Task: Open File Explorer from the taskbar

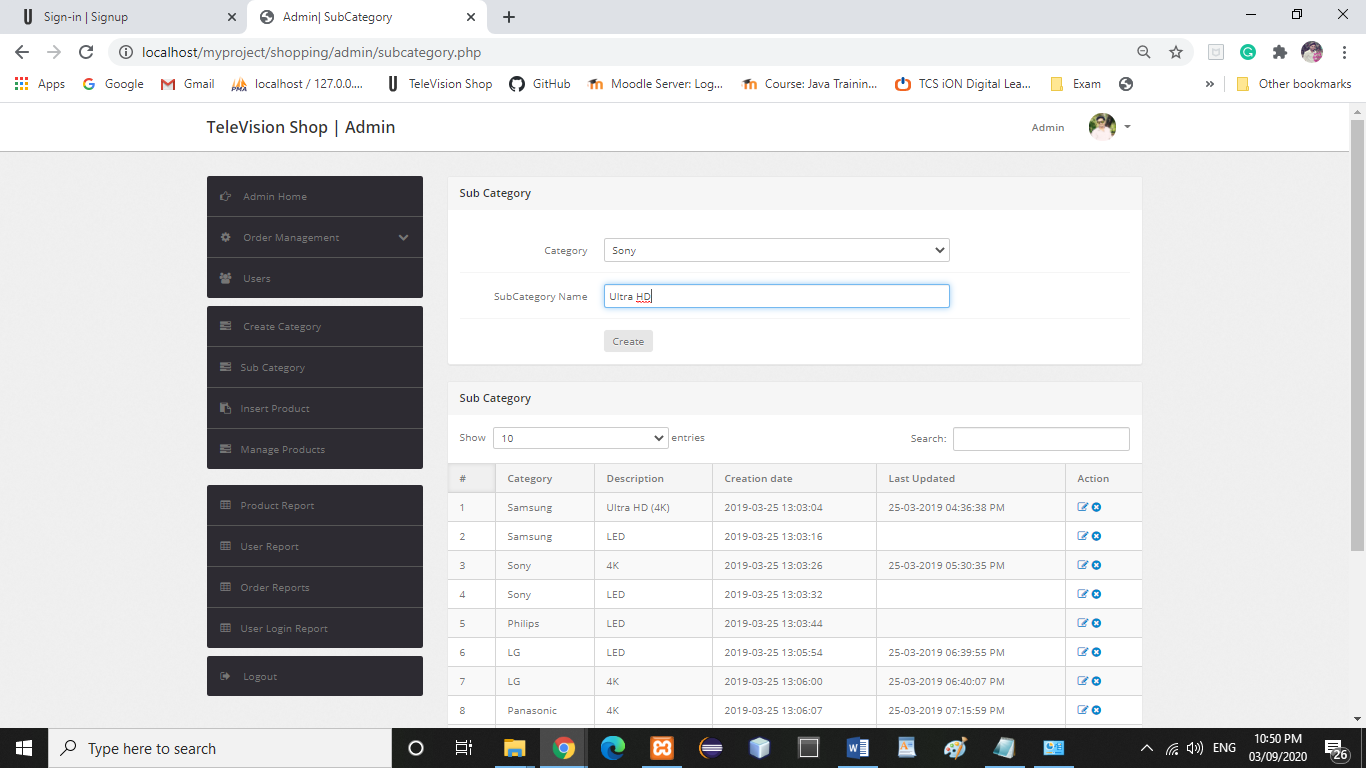Action: coord(514,748)
